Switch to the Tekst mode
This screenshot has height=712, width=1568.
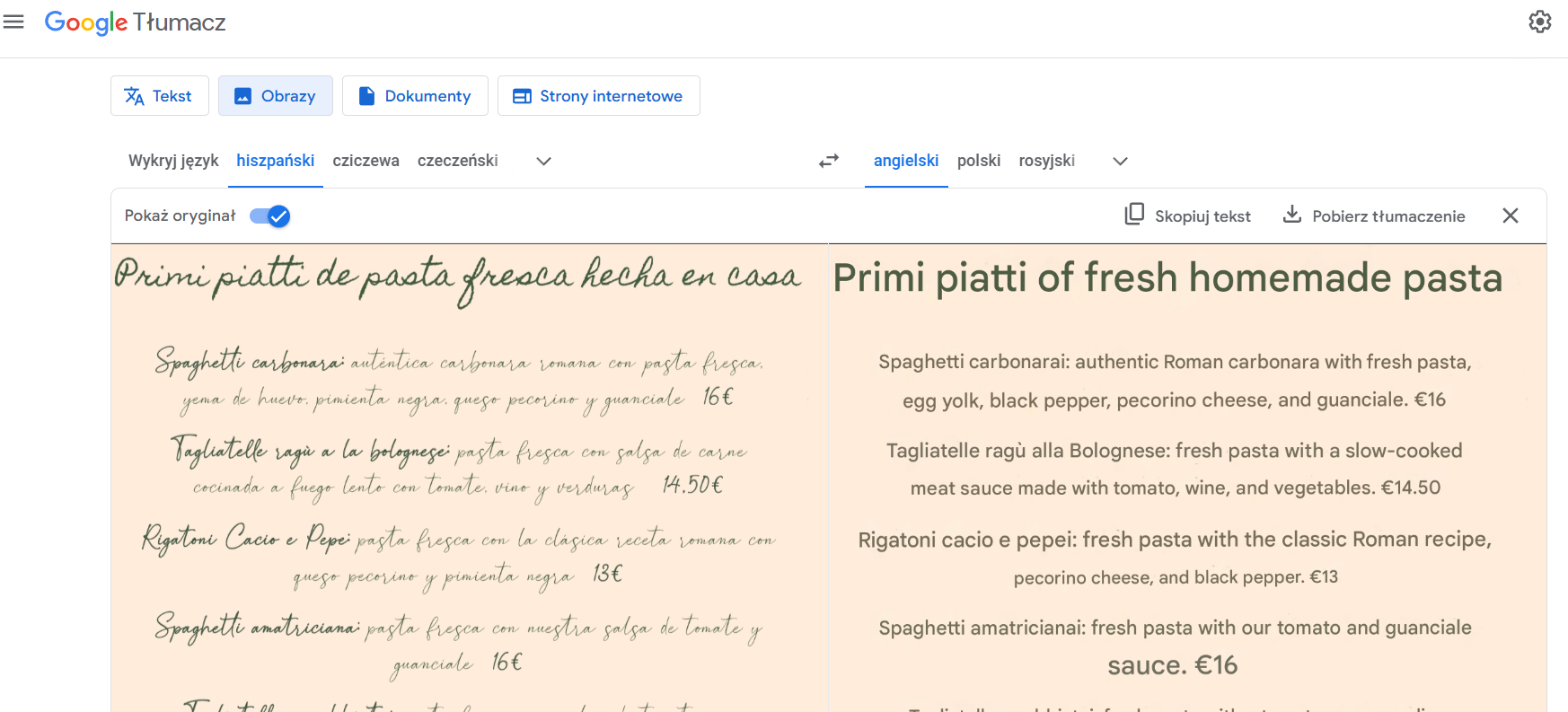[160, 96]
